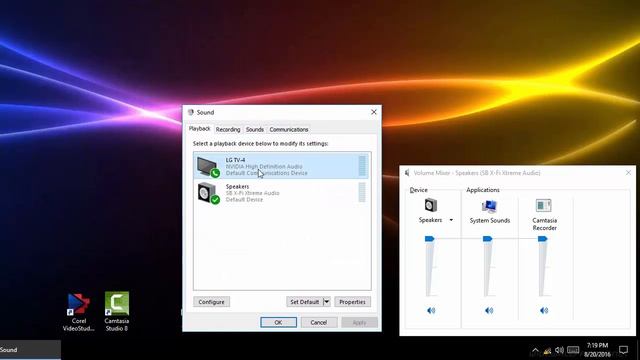640x360 pixels.
Task: Open Camtasia Studio 8 desktop shortcut
Action: 117,312
